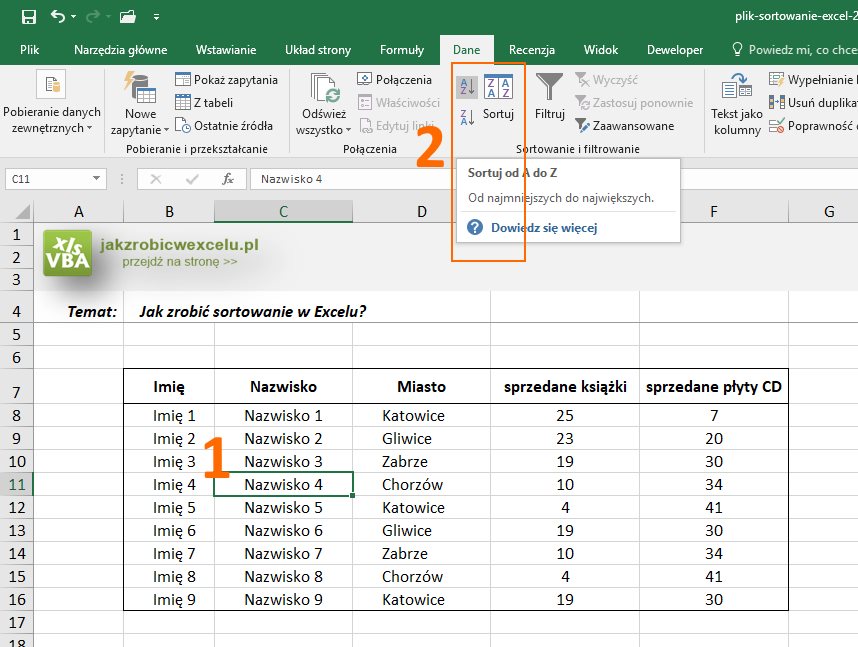The image size is (858, 647).
Task: Sort ascending with the A to Z icon
Action: [467, 87]
